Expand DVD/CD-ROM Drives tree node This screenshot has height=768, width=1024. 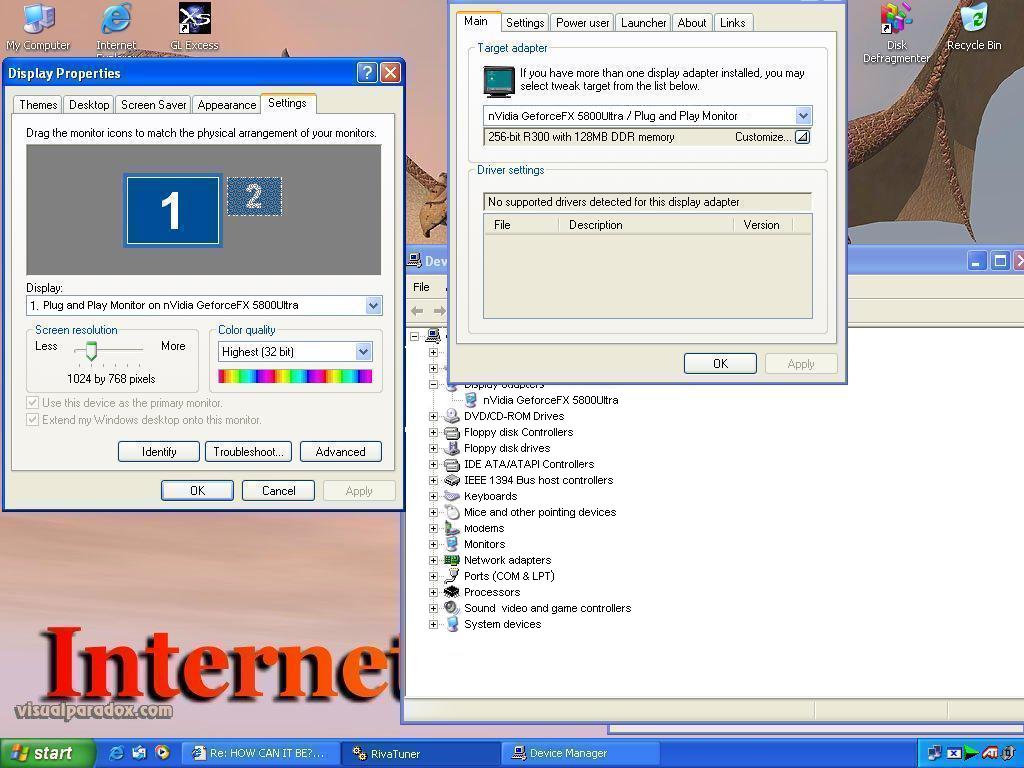click(x=433, y=416)
